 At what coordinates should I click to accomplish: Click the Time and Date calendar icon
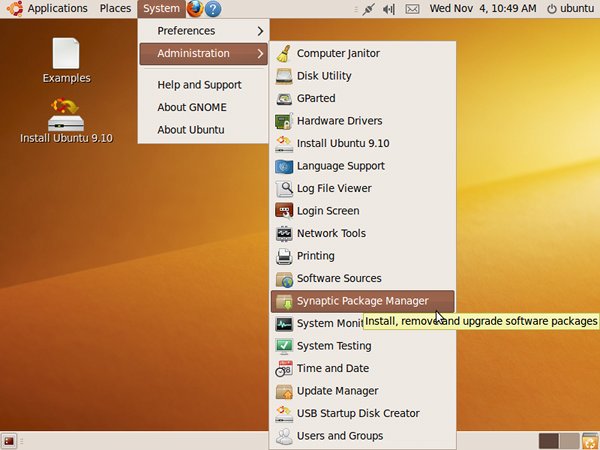click(x=284, y=368)
